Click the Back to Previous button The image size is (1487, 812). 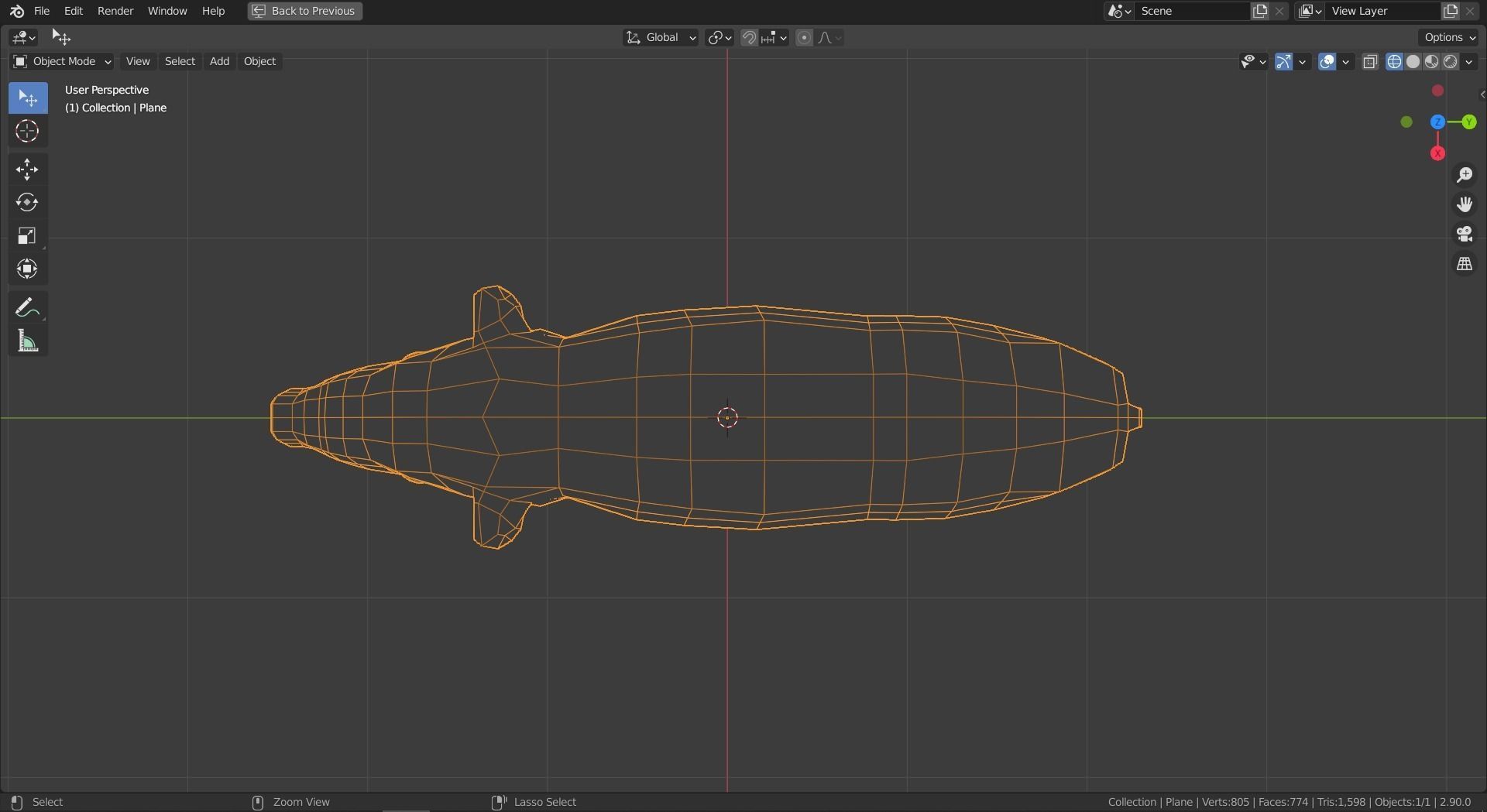tap(305, 11)
